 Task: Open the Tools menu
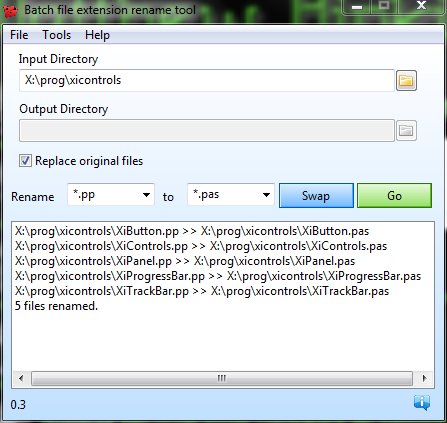(x=57, y=35)
